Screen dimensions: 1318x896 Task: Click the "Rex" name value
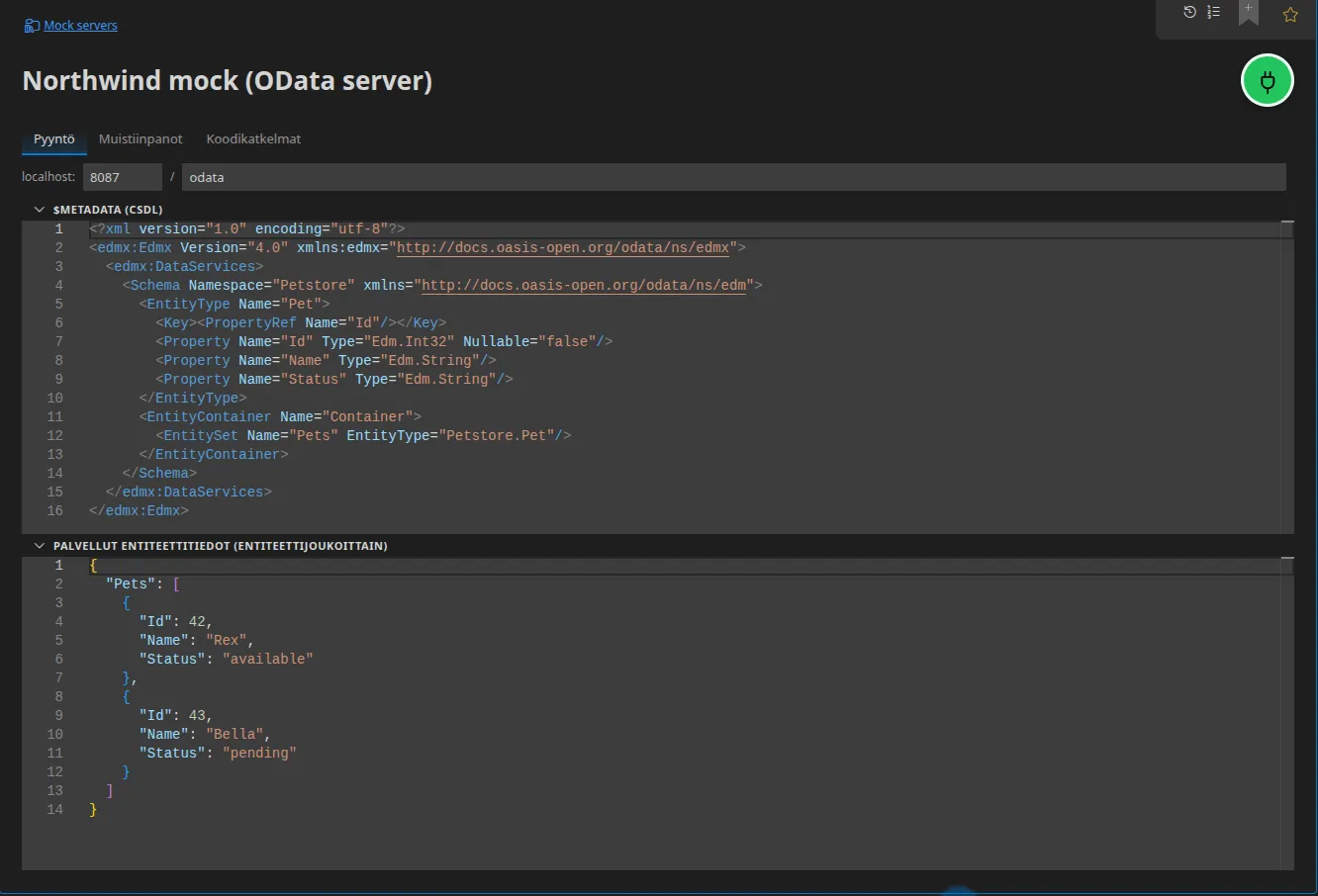[227, 640]
